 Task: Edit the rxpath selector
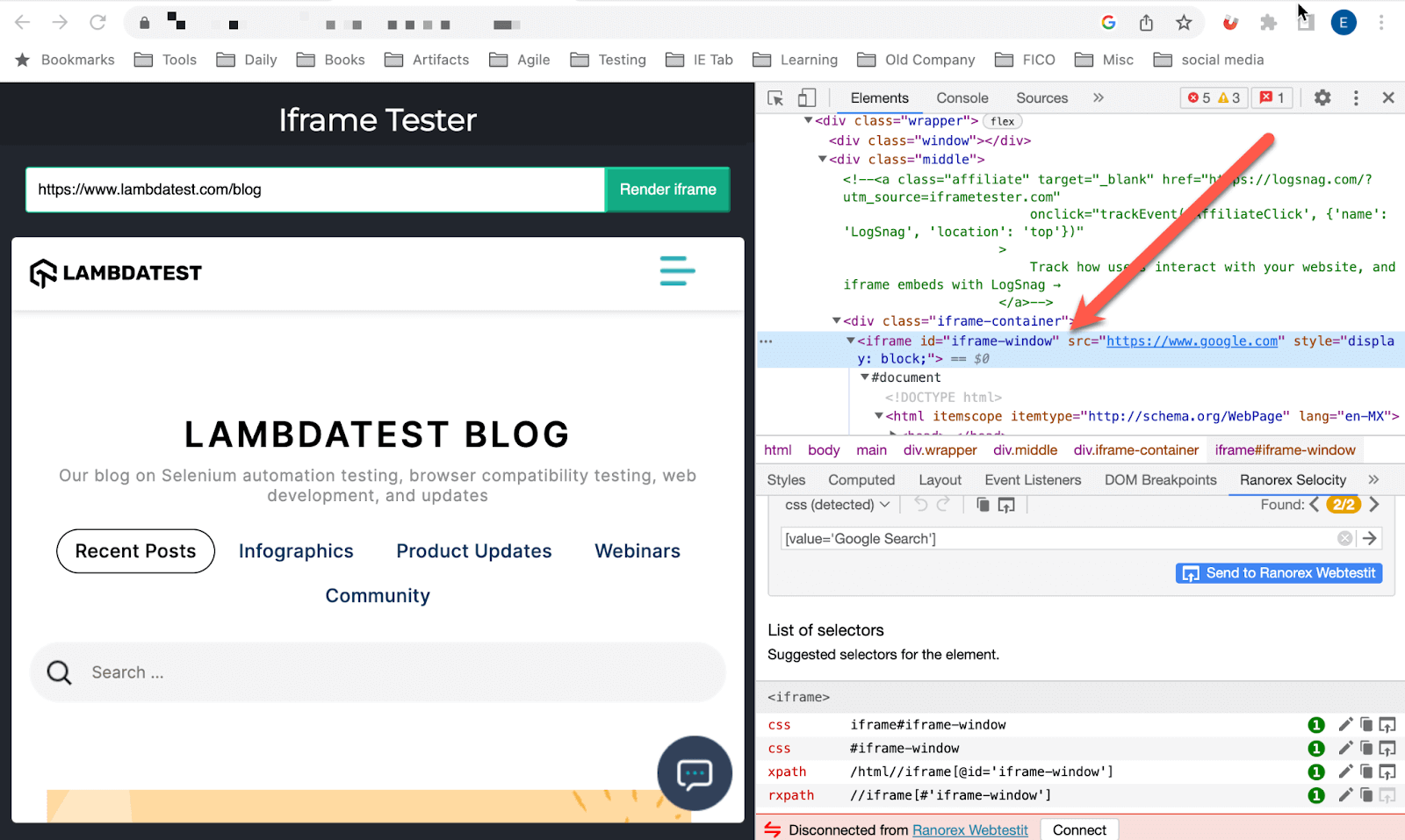(x=1345, y=795)
